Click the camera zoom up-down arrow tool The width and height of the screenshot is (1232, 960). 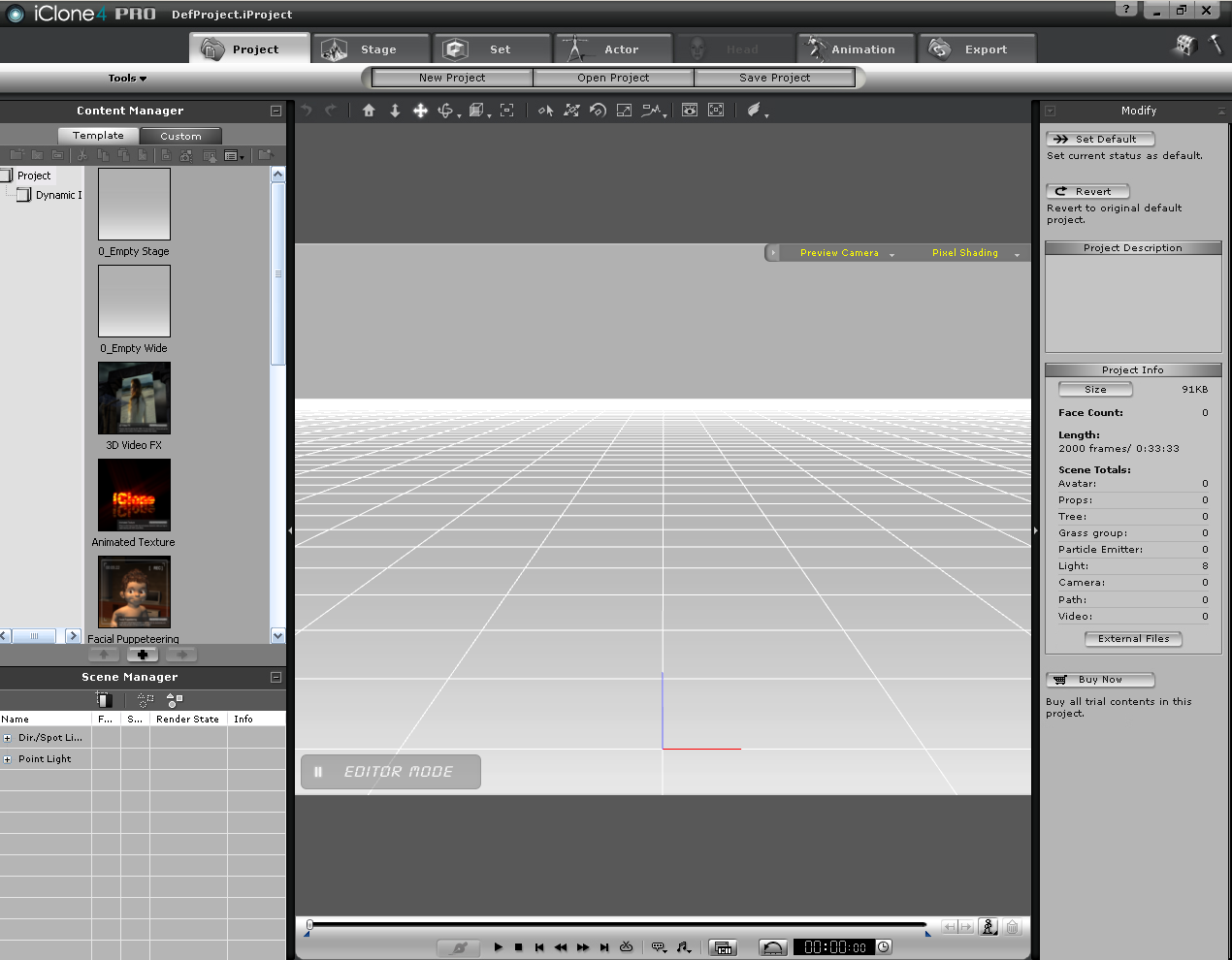coord(395,111)
